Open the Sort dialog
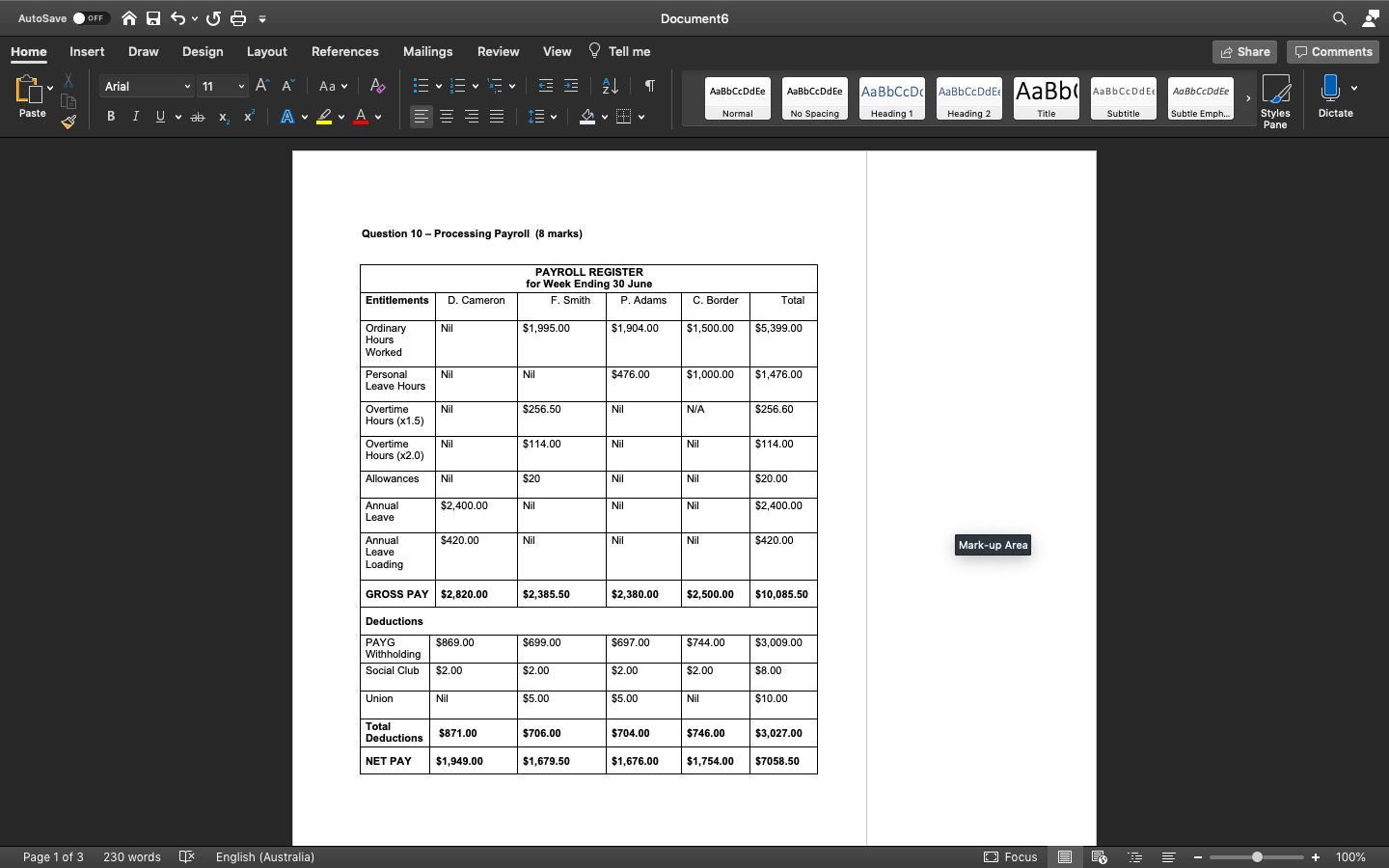 coord(610,86)
